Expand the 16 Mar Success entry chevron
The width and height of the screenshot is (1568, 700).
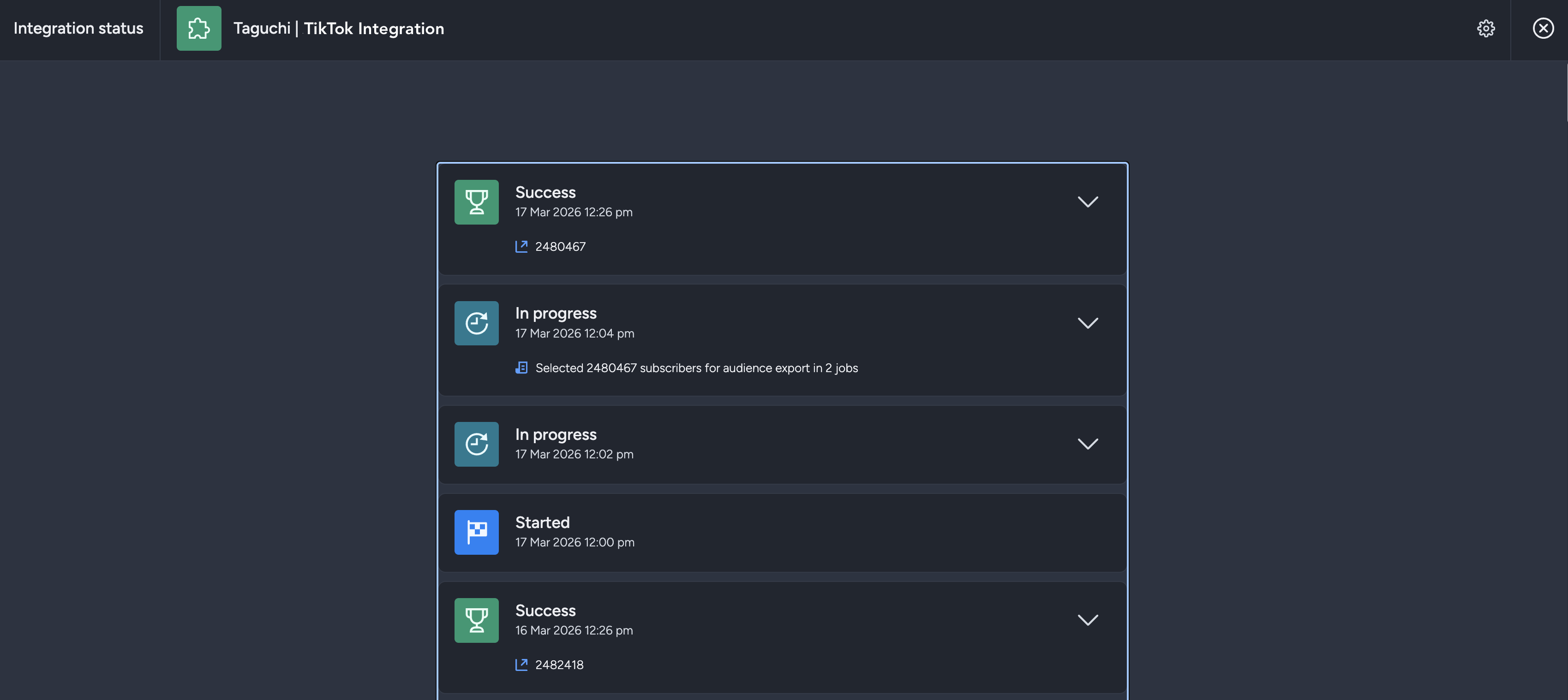[1089, 620]
